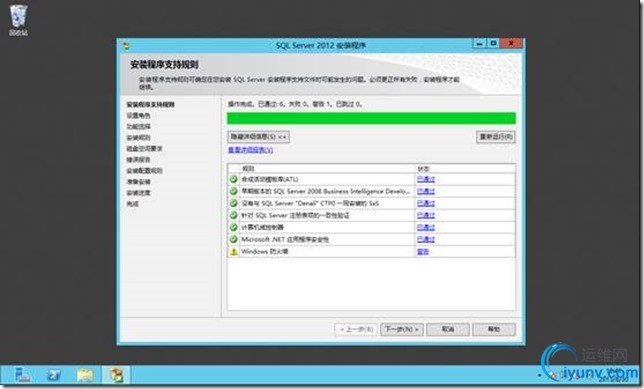Open 已通过 link for SQL Server 2008 BI rule
644x389 pixels.
click(x=426, y=191)
